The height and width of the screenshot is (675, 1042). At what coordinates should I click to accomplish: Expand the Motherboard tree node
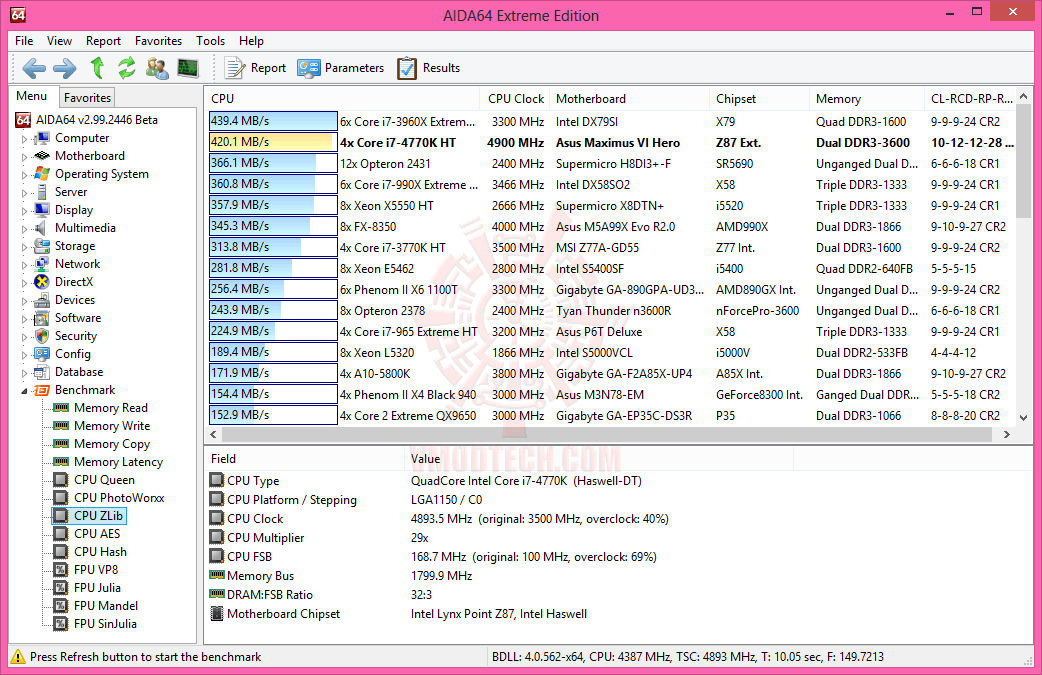click(x=25, y=156)
